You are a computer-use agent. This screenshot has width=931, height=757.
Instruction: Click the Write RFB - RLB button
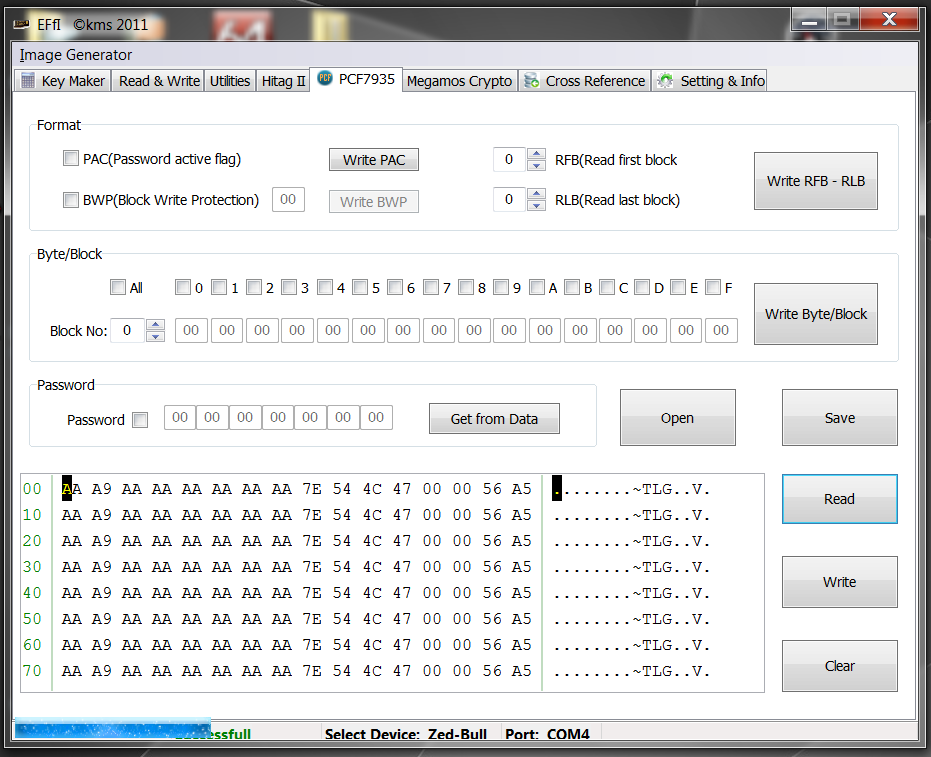(816, 181)
